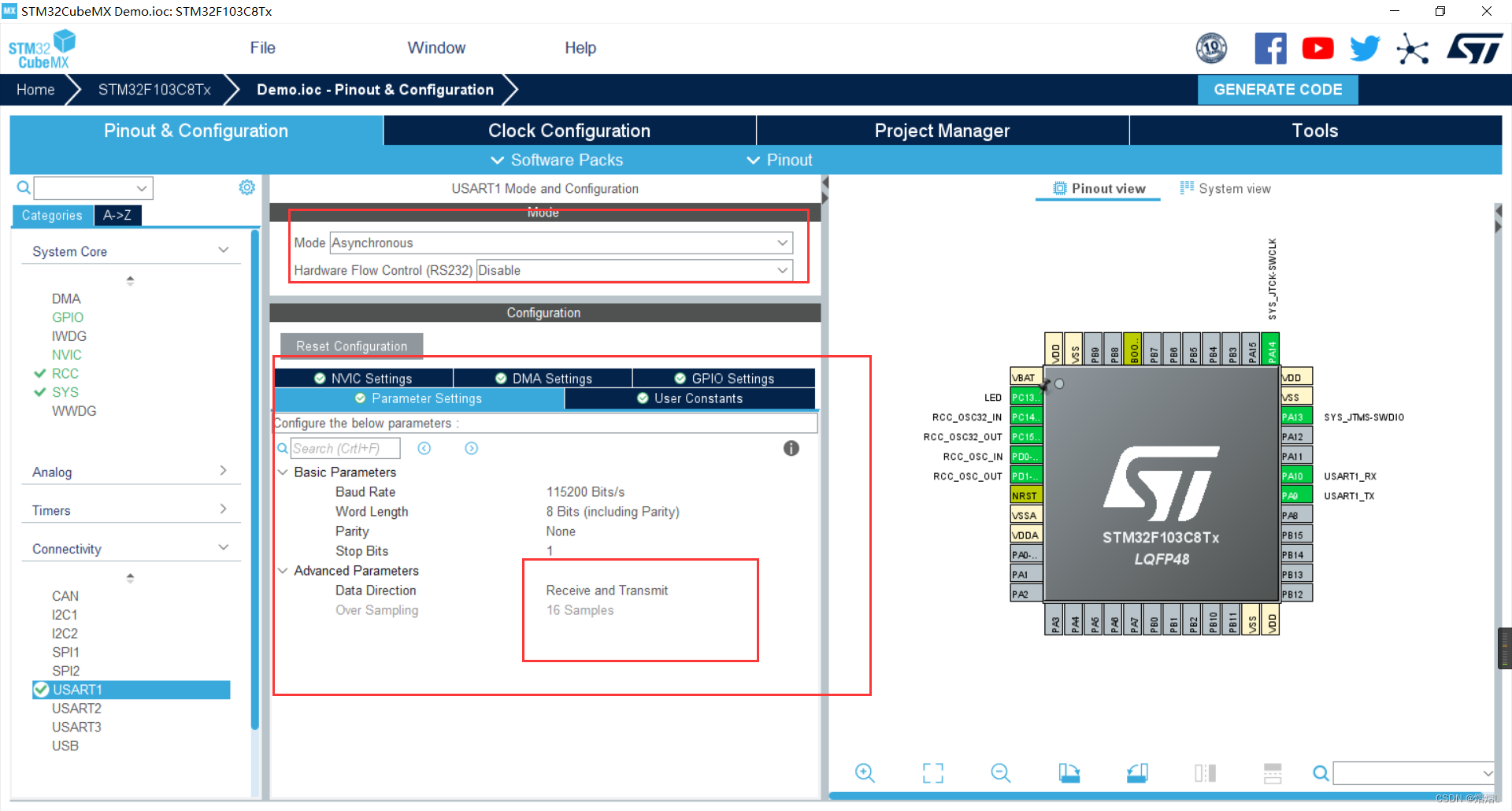Open the DMA Settings tab
The image size is (1512, 811).
coord(543,378)
